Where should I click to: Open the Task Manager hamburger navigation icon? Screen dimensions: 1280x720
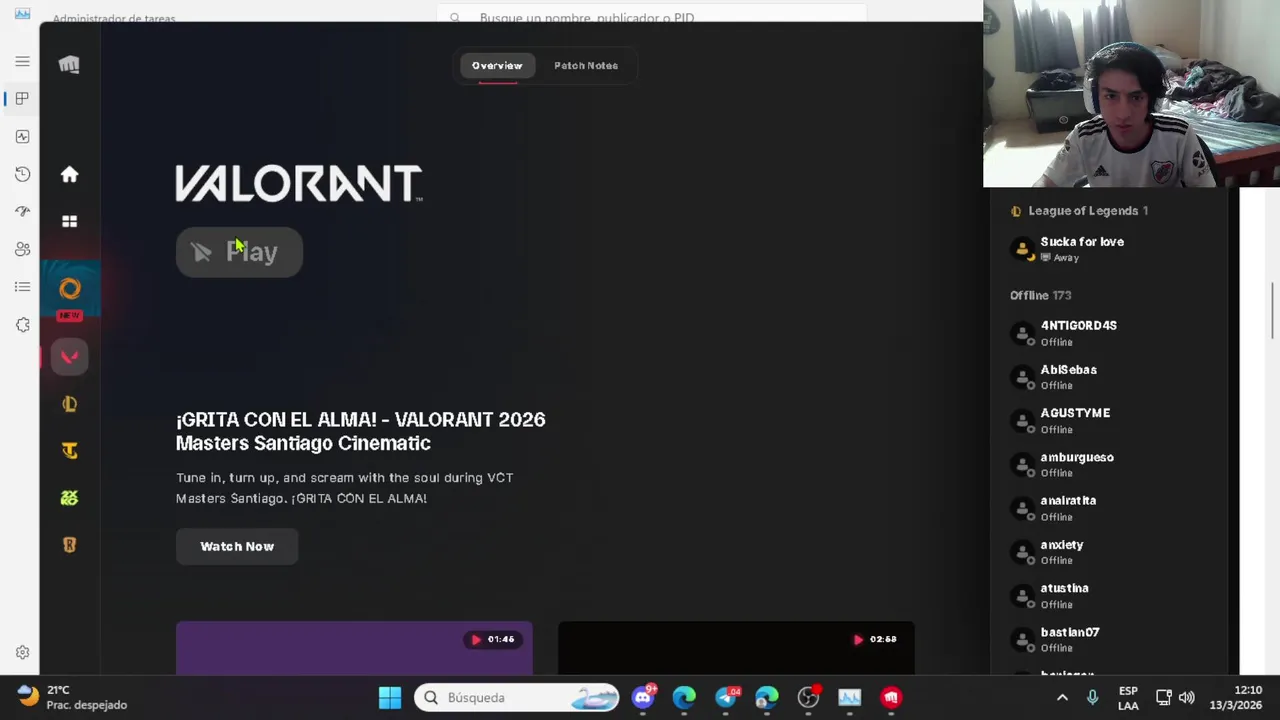click(22, 61)
